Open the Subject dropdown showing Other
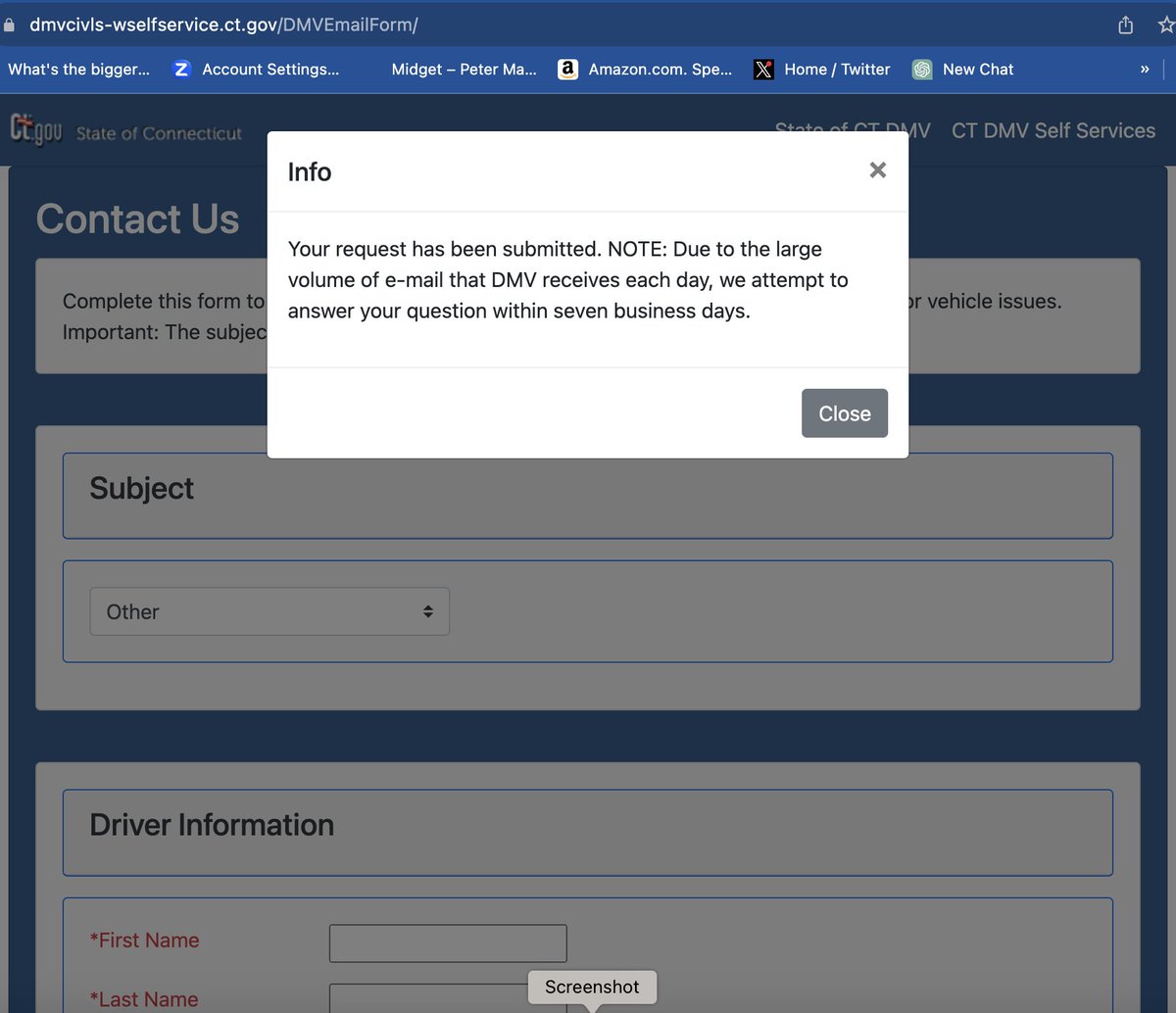The height and width of the screenshot is (1013, 1176). pos(269,611)
